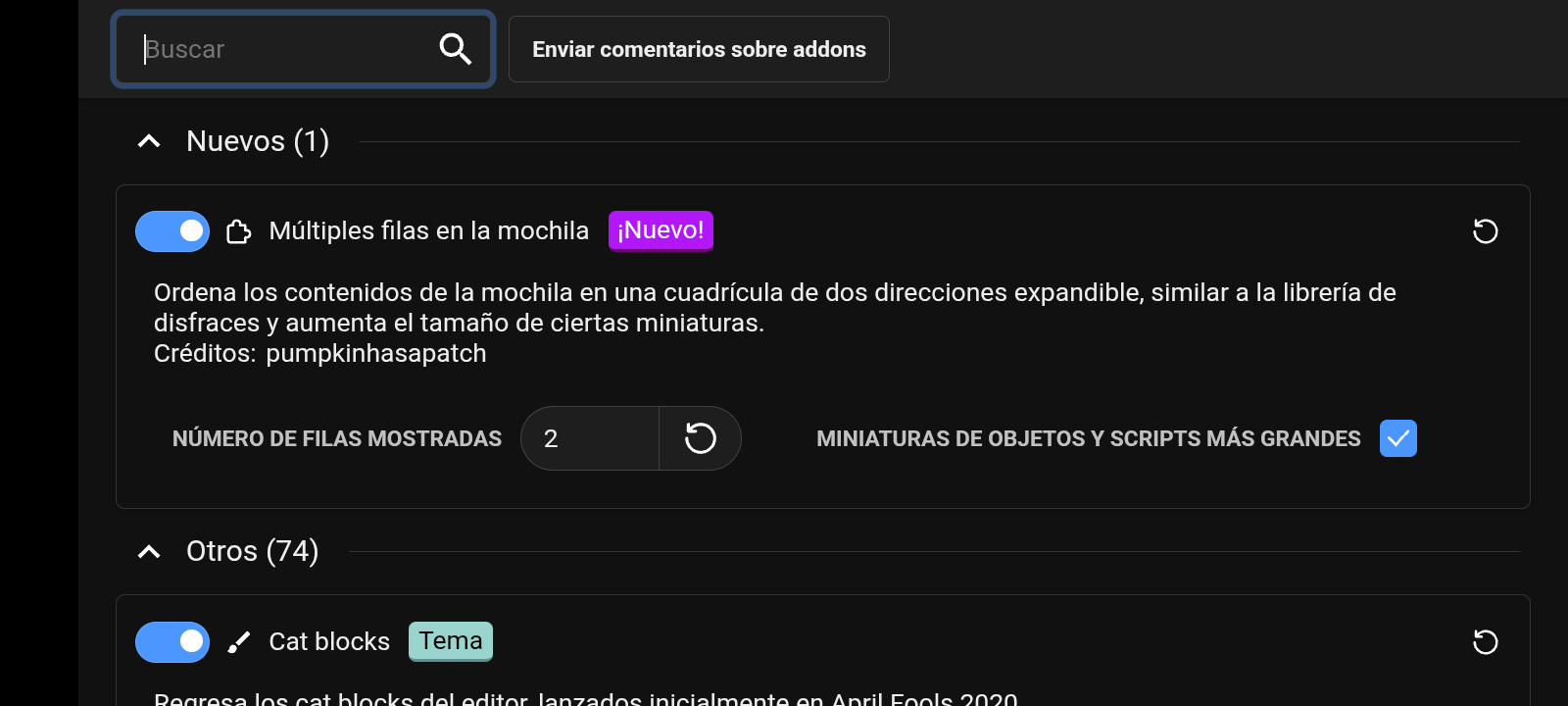
Task: Click the description starting 'Ordena los contenidos'
Action: tap(775, 307)
